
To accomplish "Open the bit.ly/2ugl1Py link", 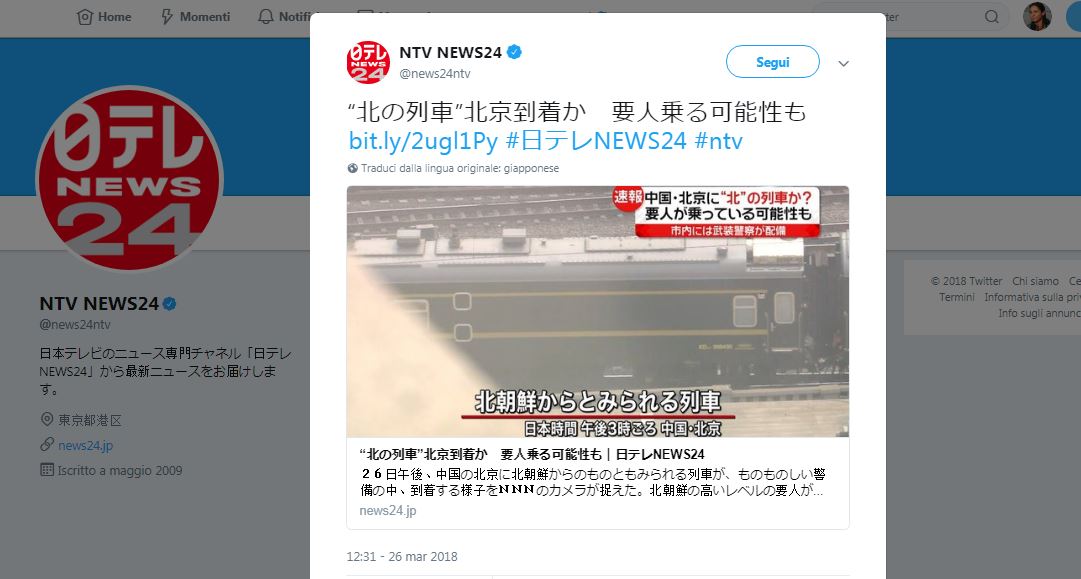I will pos(423,141).
